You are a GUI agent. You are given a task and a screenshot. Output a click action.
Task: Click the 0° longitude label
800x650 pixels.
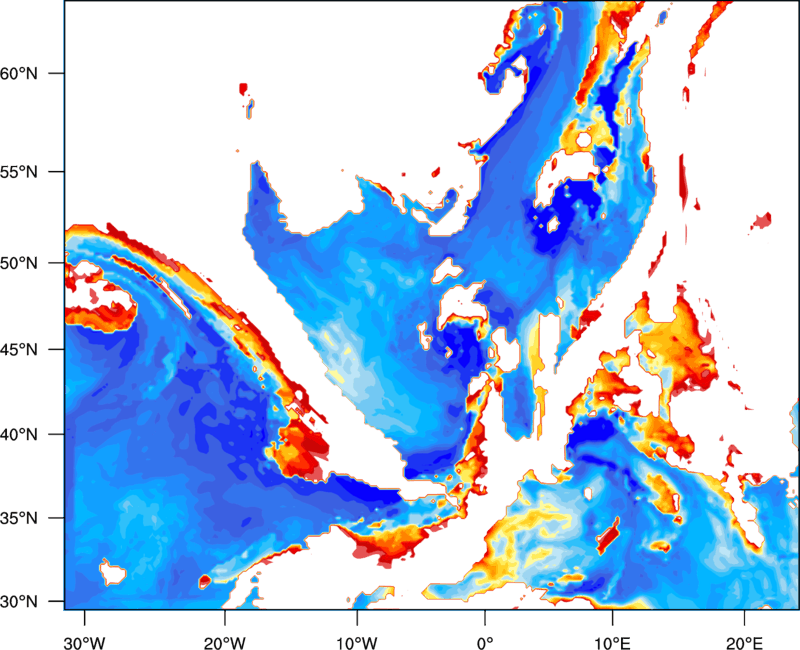[x=485, y=643]
